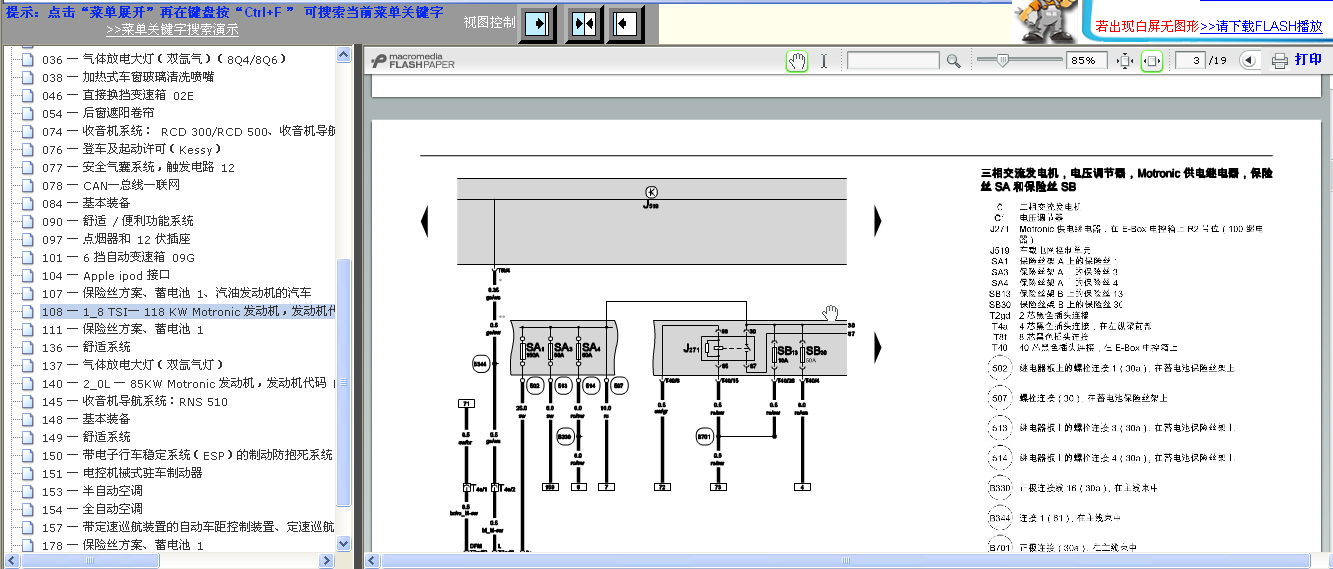
Task: Click the FlashPaper search text field
Action: [x=892, y=61]
